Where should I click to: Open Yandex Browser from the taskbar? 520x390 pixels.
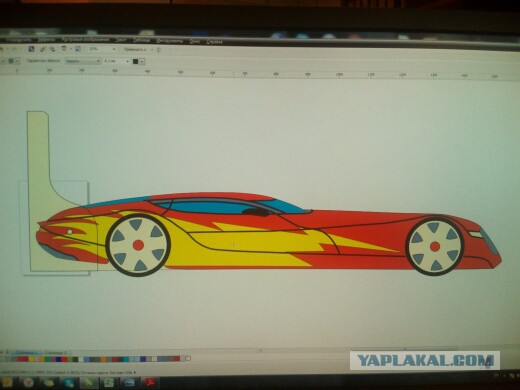click(29, 383)
